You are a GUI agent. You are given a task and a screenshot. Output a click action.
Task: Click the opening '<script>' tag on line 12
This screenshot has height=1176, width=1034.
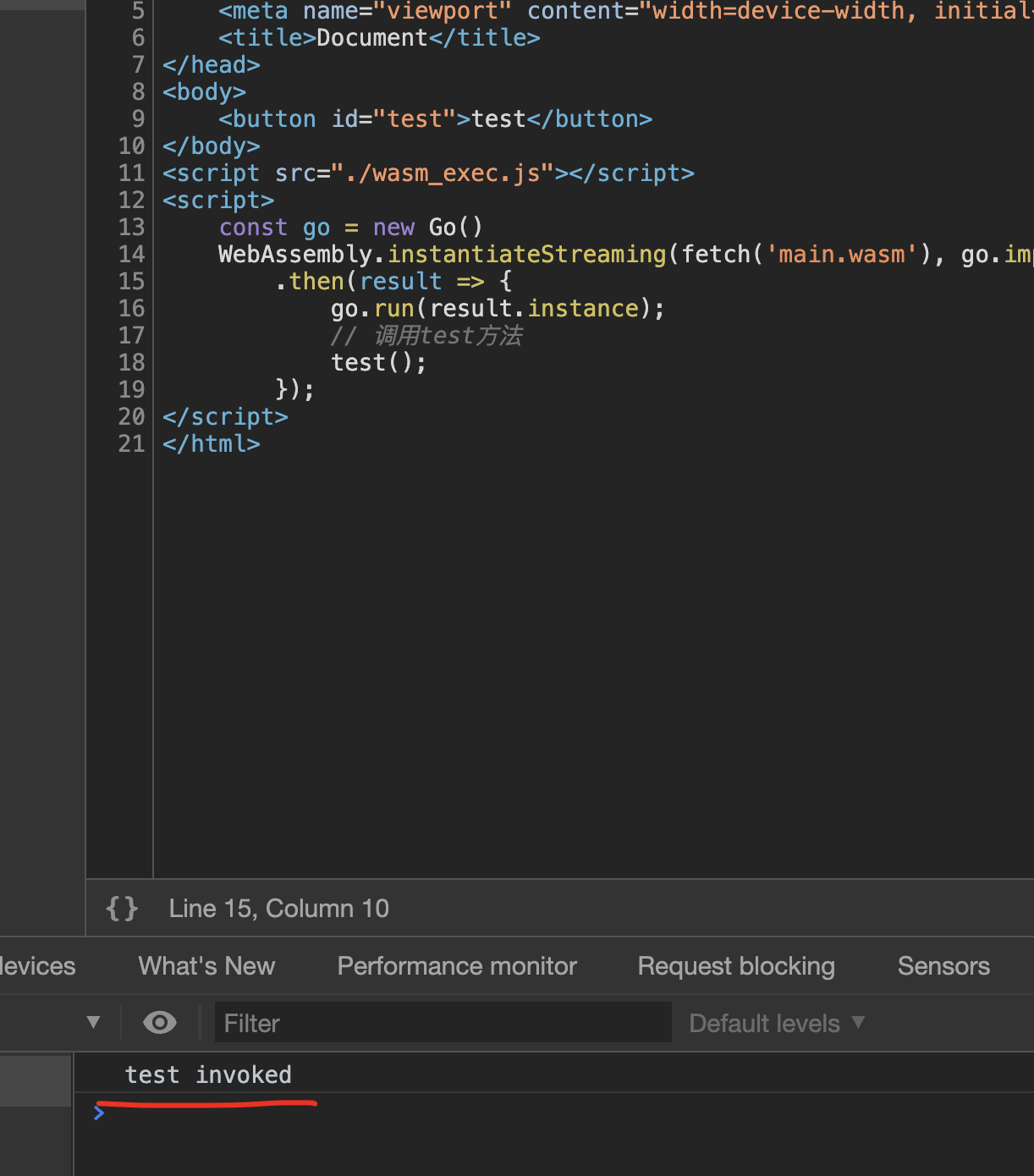click(218, 200)
